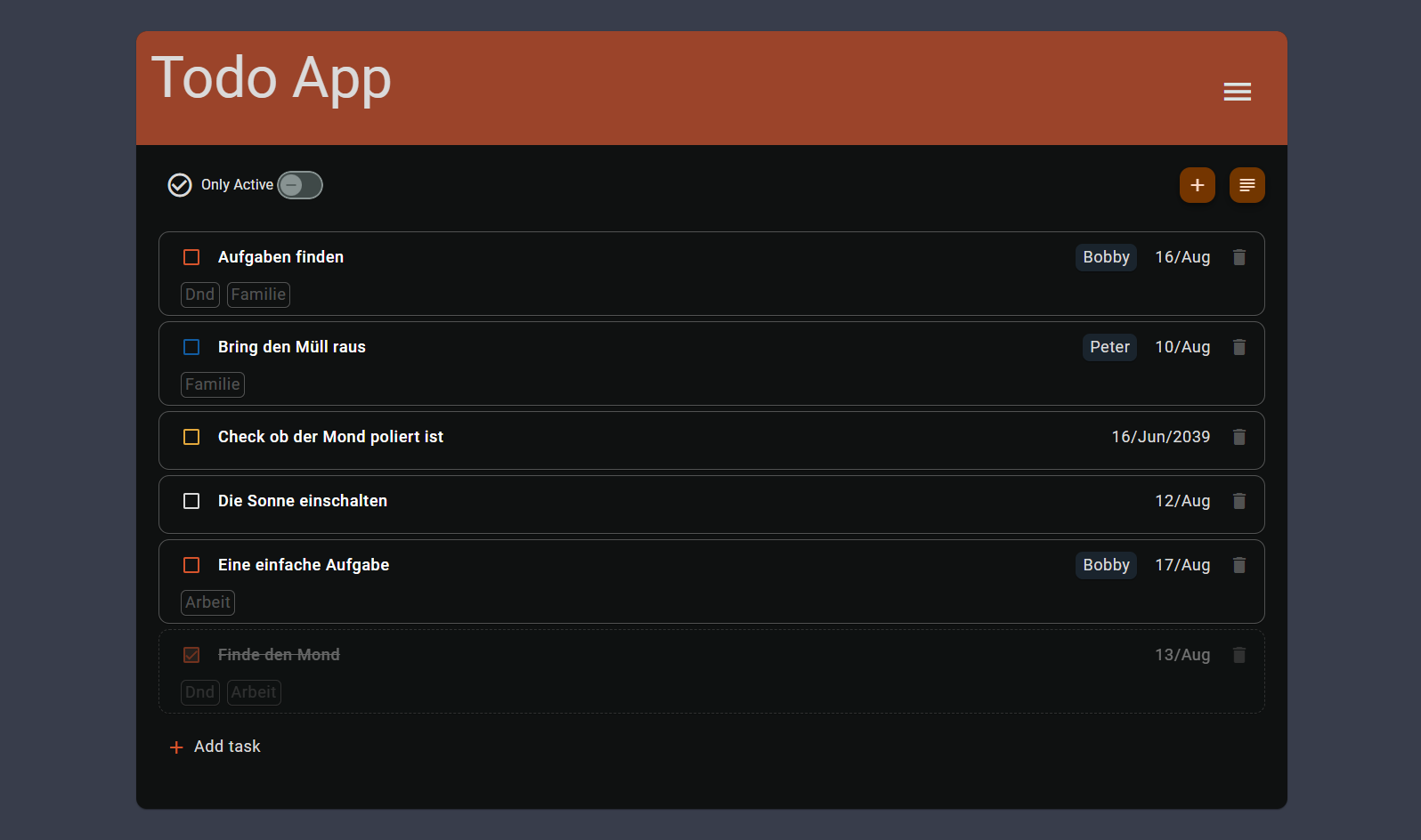This screenshot has width=1421, height=840.
Task: Click the 16/Jun/2039 due date
Action: point(1160,437)
